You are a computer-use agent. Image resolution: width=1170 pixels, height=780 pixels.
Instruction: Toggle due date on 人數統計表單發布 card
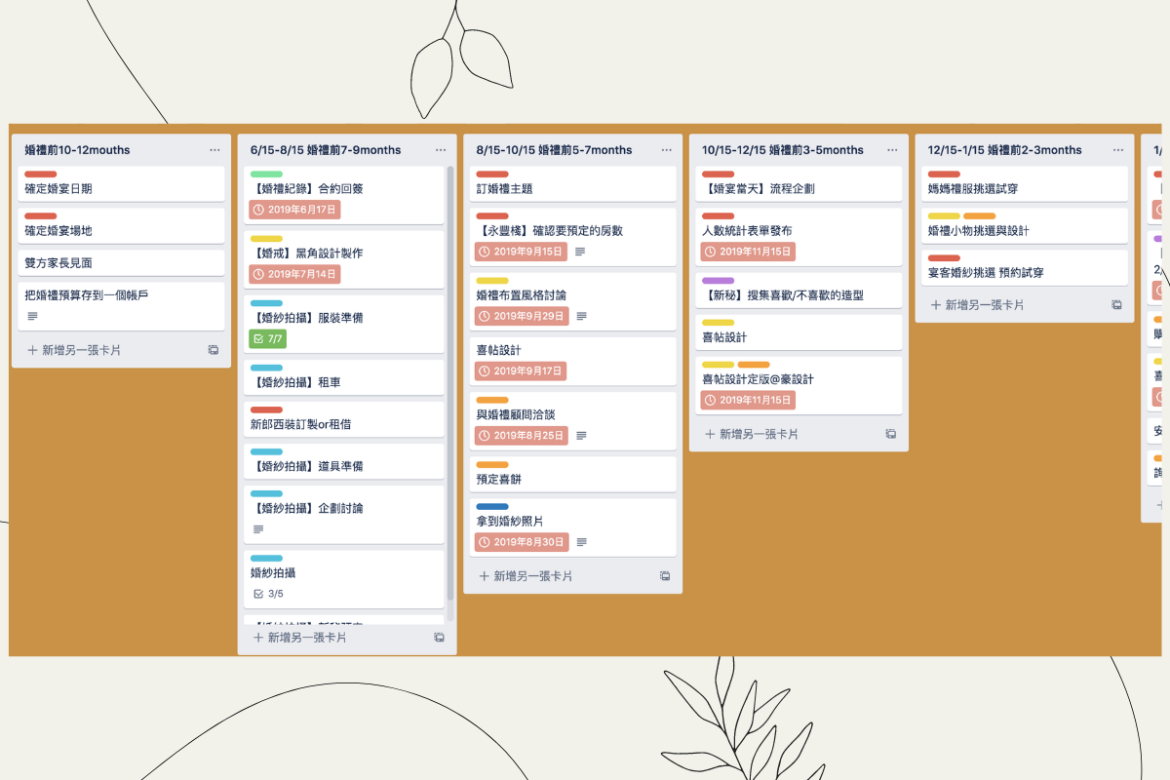coord(747,252)
